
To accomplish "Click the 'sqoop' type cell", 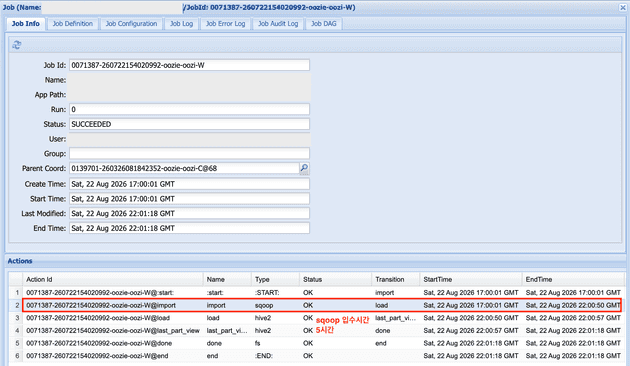I will pyautogui.click(x=264, y=305).
